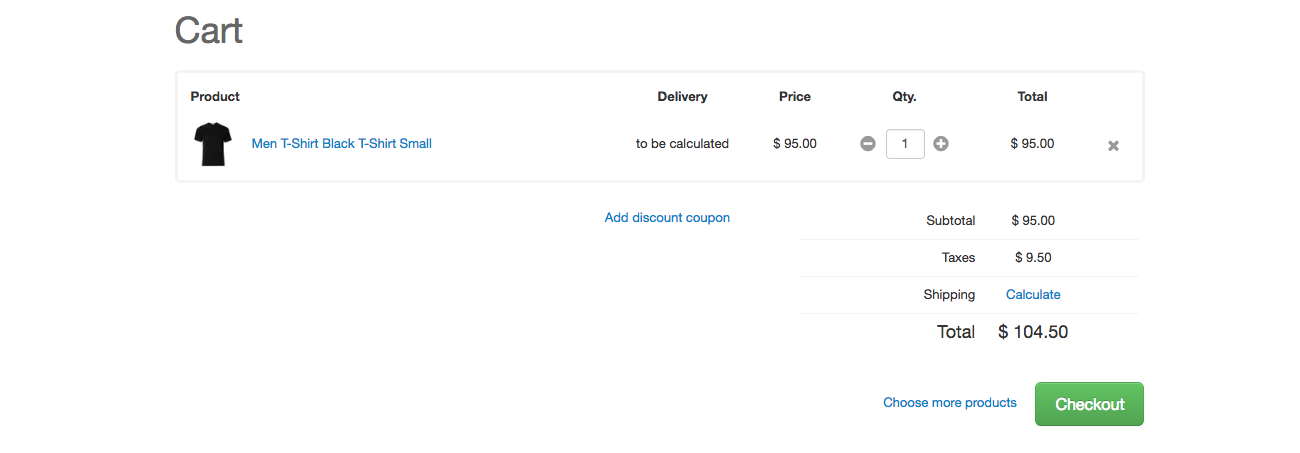Click the Subtotal label

click(x=950, y=221)
